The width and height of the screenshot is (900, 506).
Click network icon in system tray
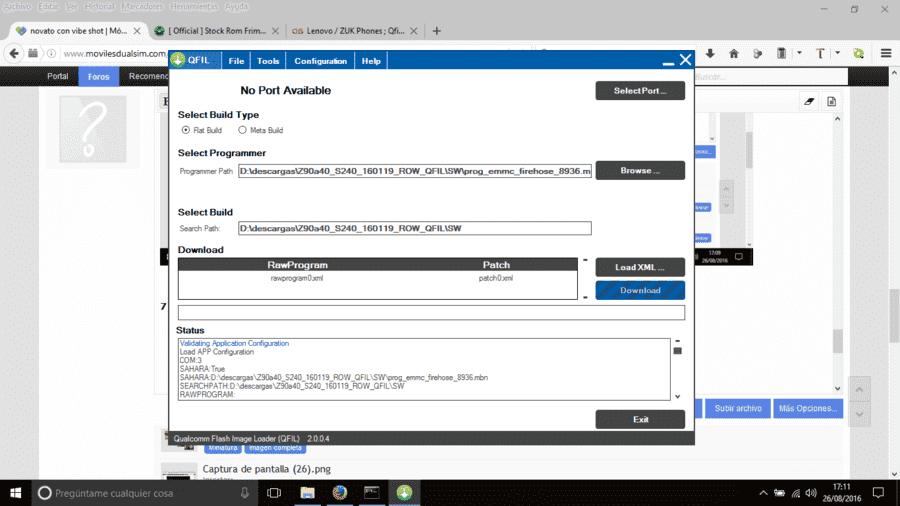pyautogui.click(x=796, y=493)
